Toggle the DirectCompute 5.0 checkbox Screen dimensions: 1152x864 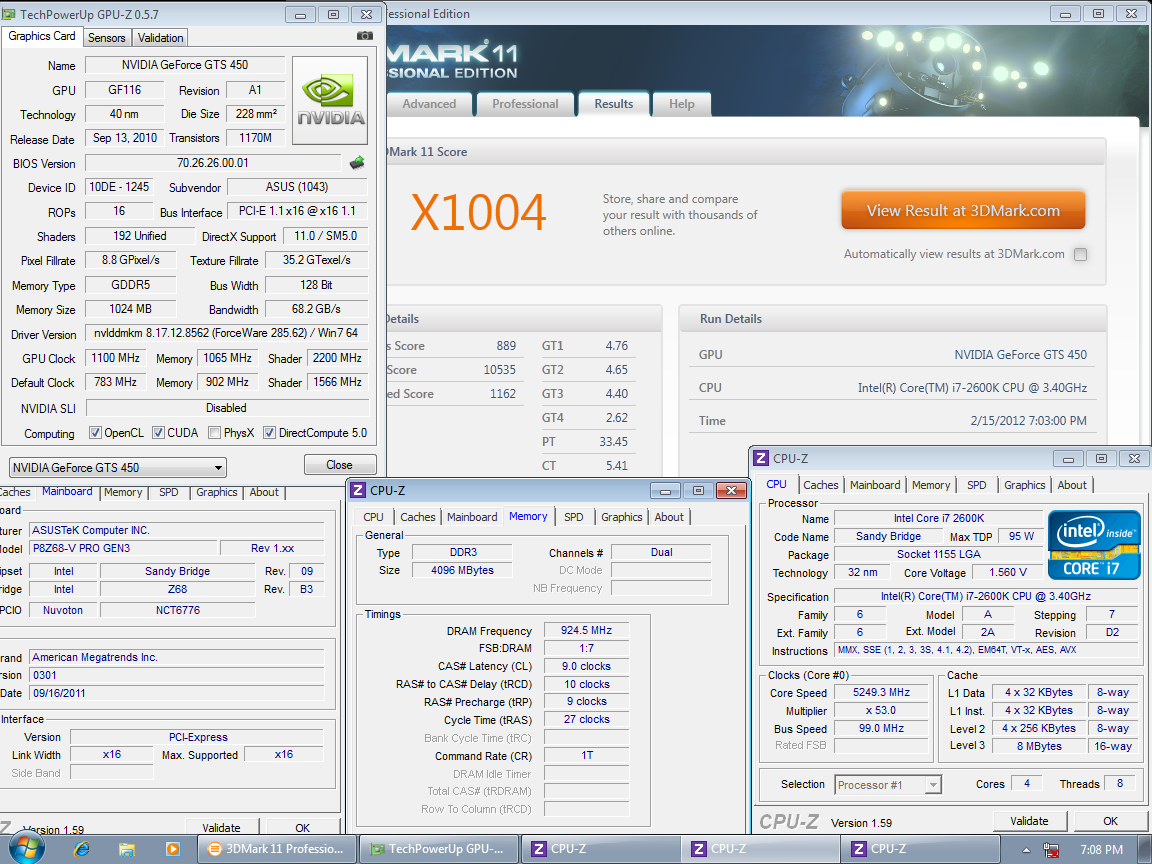pos(270,433)
